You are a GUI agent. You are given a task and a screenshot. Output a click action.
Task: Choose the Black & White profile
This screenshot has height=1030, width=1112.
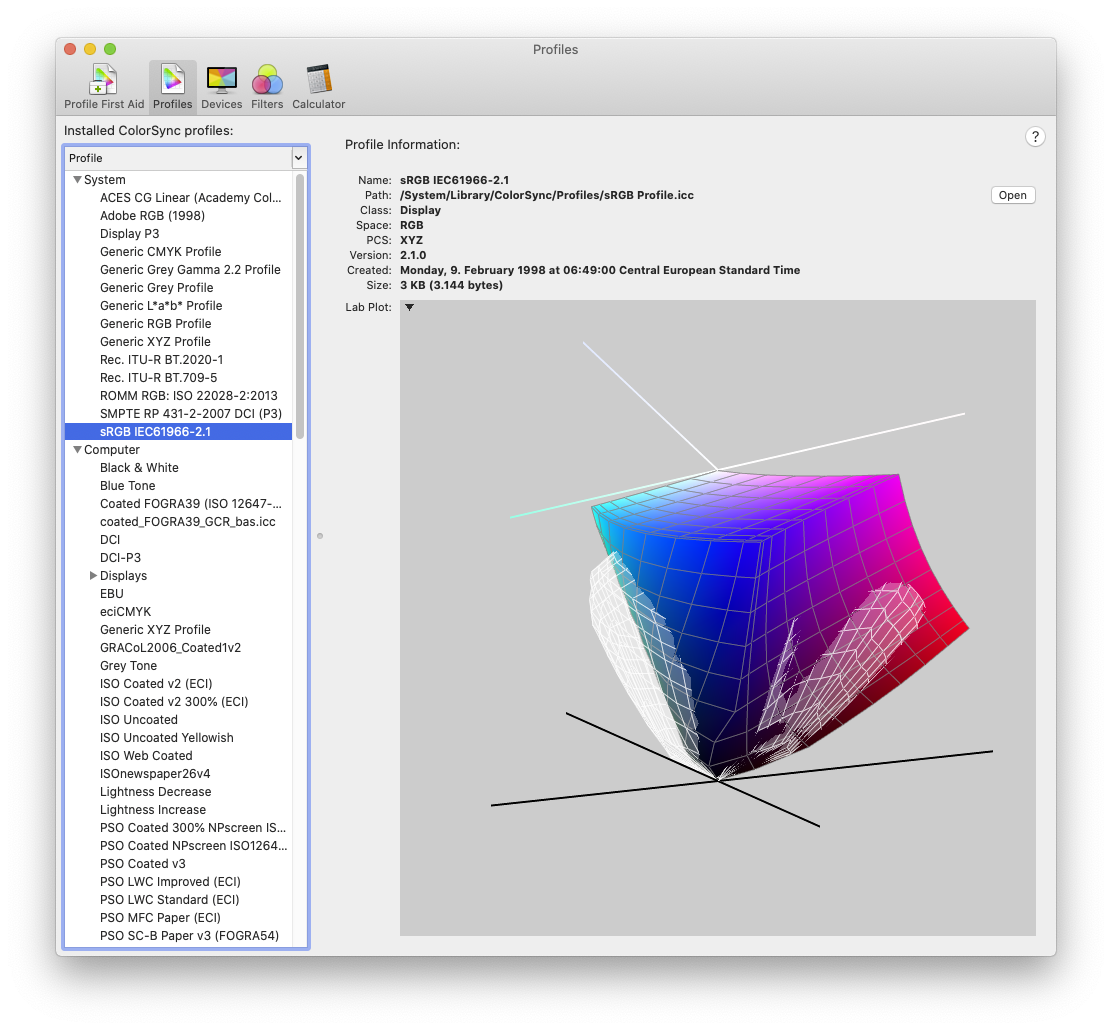(x=139, y=467)
